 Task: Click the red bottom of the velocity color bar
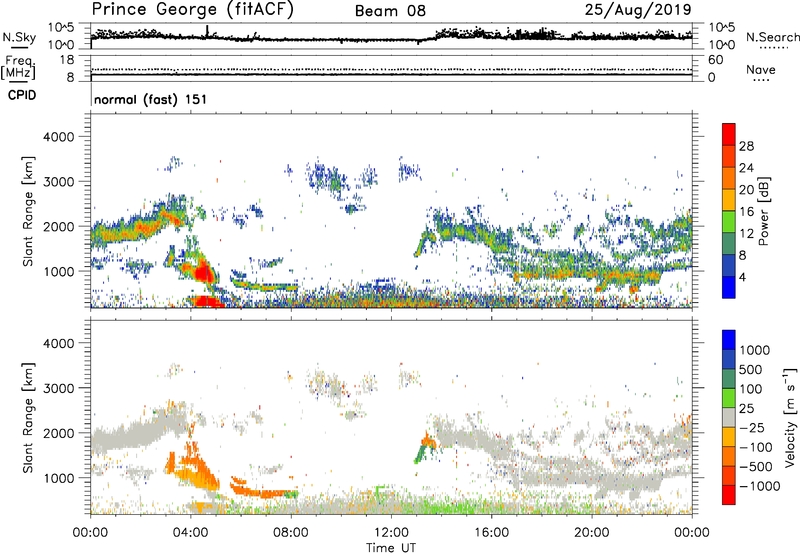tap(729, 497)
